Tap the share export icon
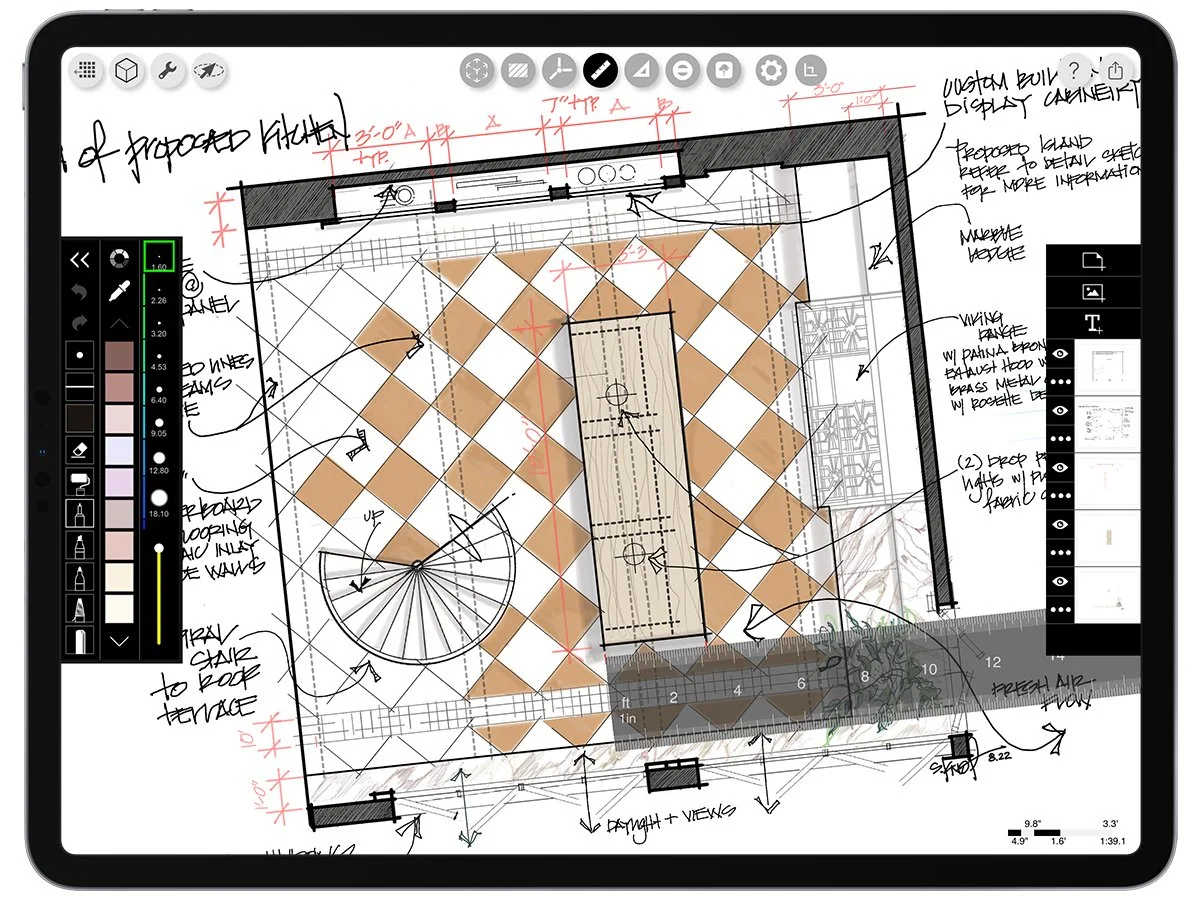 1116,70
